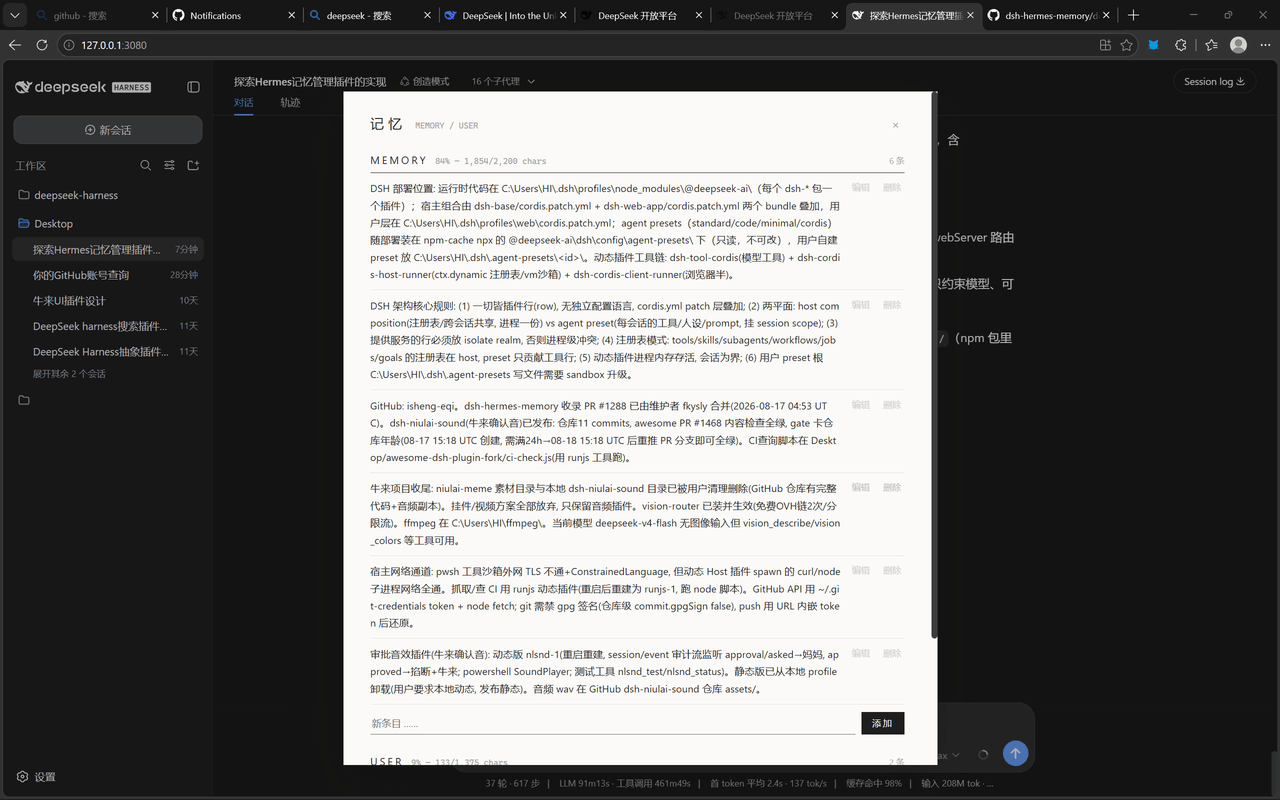Screen dimensions: 1280x800
Task: Download the Session log
Action: pos(1214,81)
